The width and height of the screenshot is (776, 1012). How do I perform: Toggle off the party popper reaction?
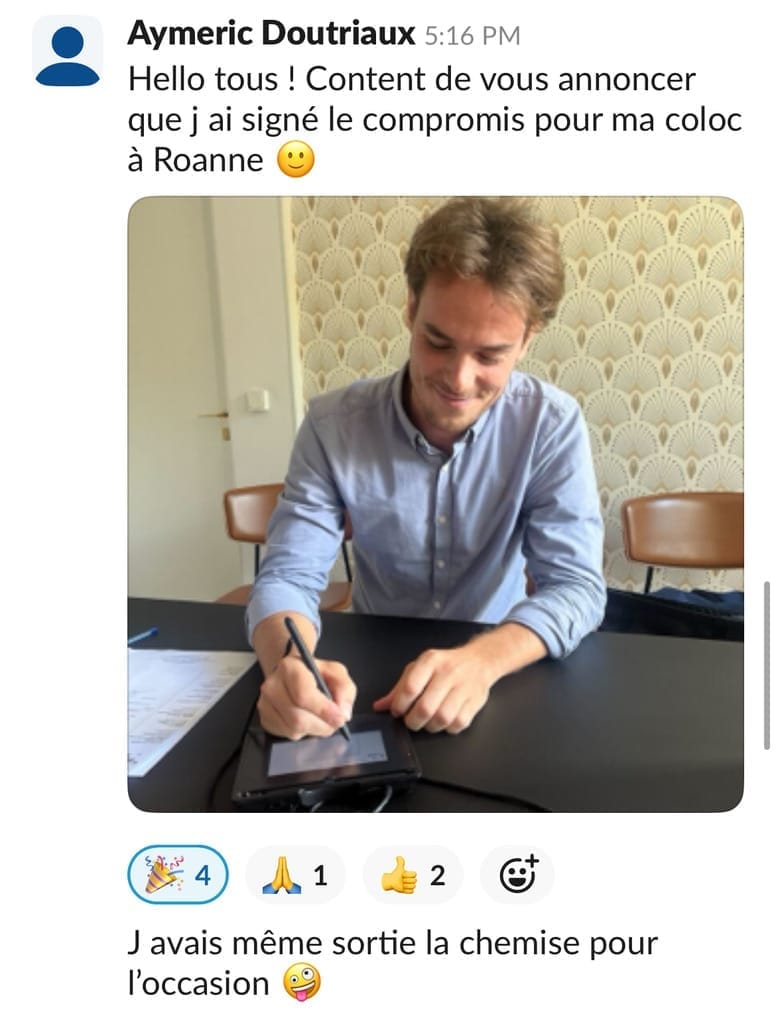178,875
